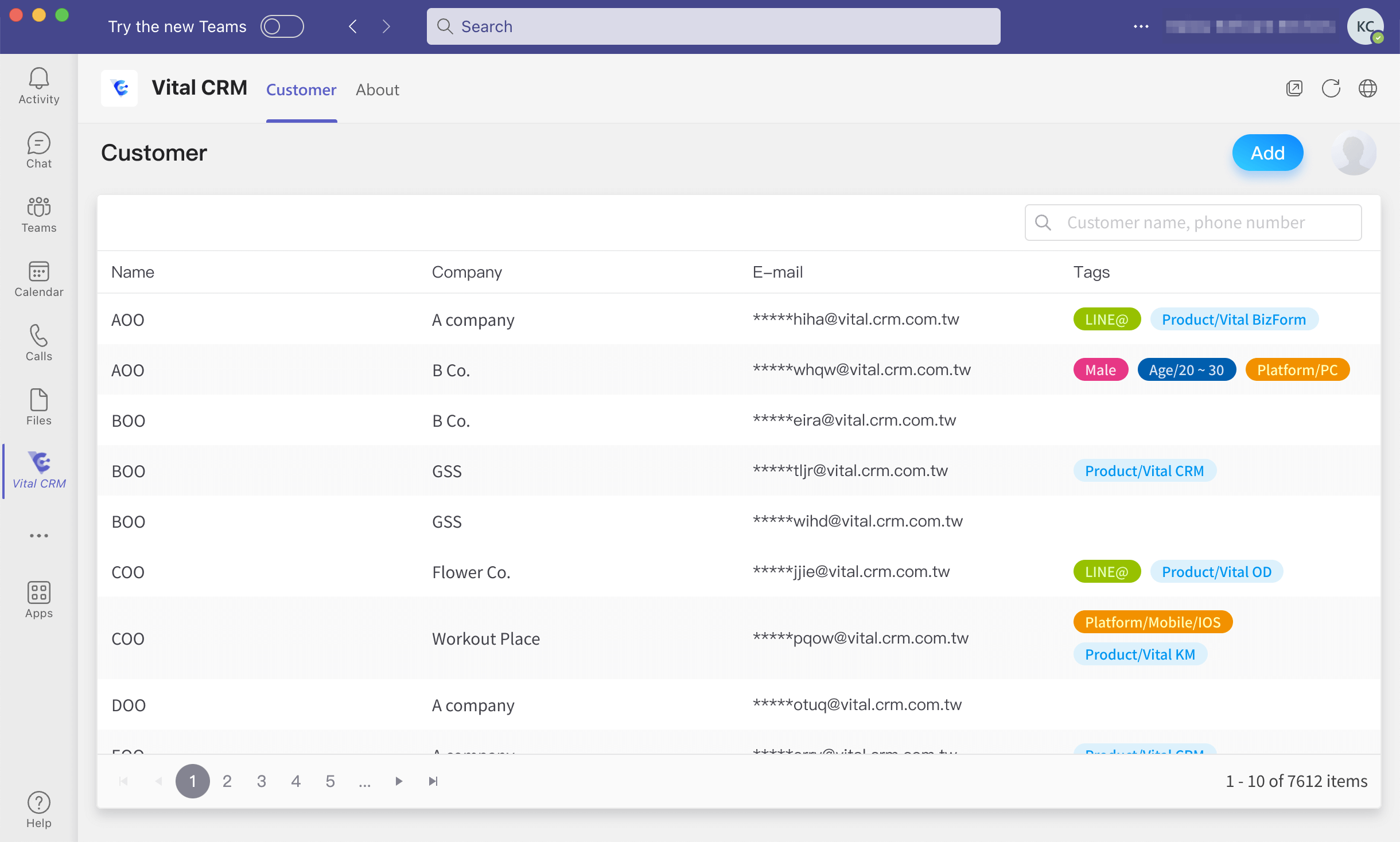The height and width of the screenshot is (842, 1400).
Task: Focus the Teams Search field
Action: click(713, 26)
